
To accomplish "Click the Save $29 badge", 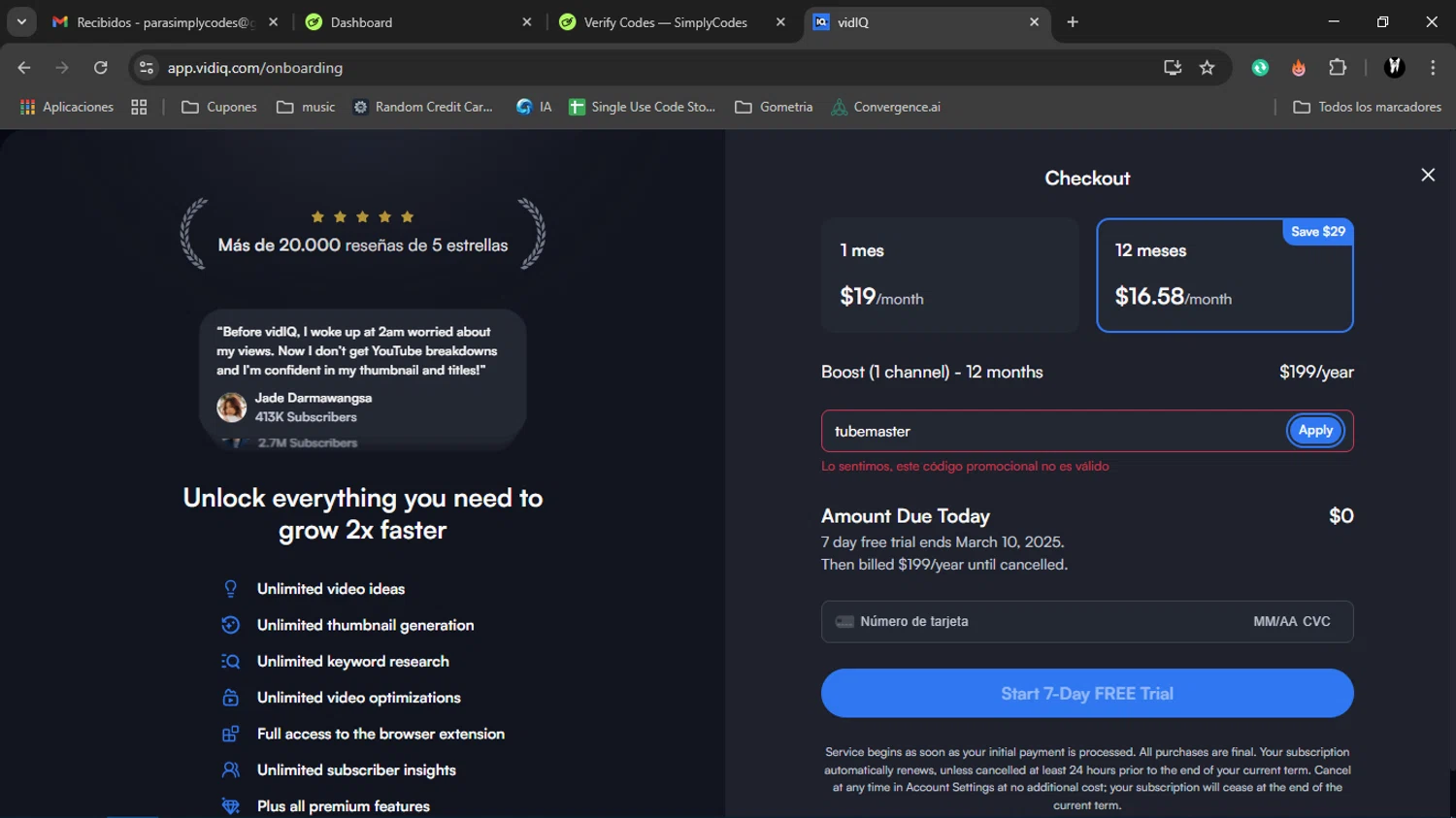I will 1318,232.
